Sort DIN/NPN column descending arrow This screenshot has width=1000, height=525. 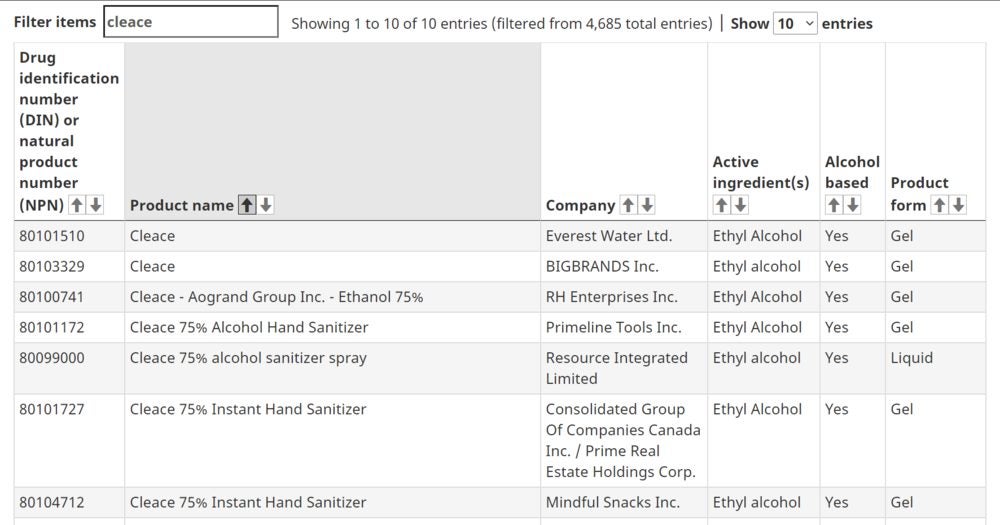(96, 205)
